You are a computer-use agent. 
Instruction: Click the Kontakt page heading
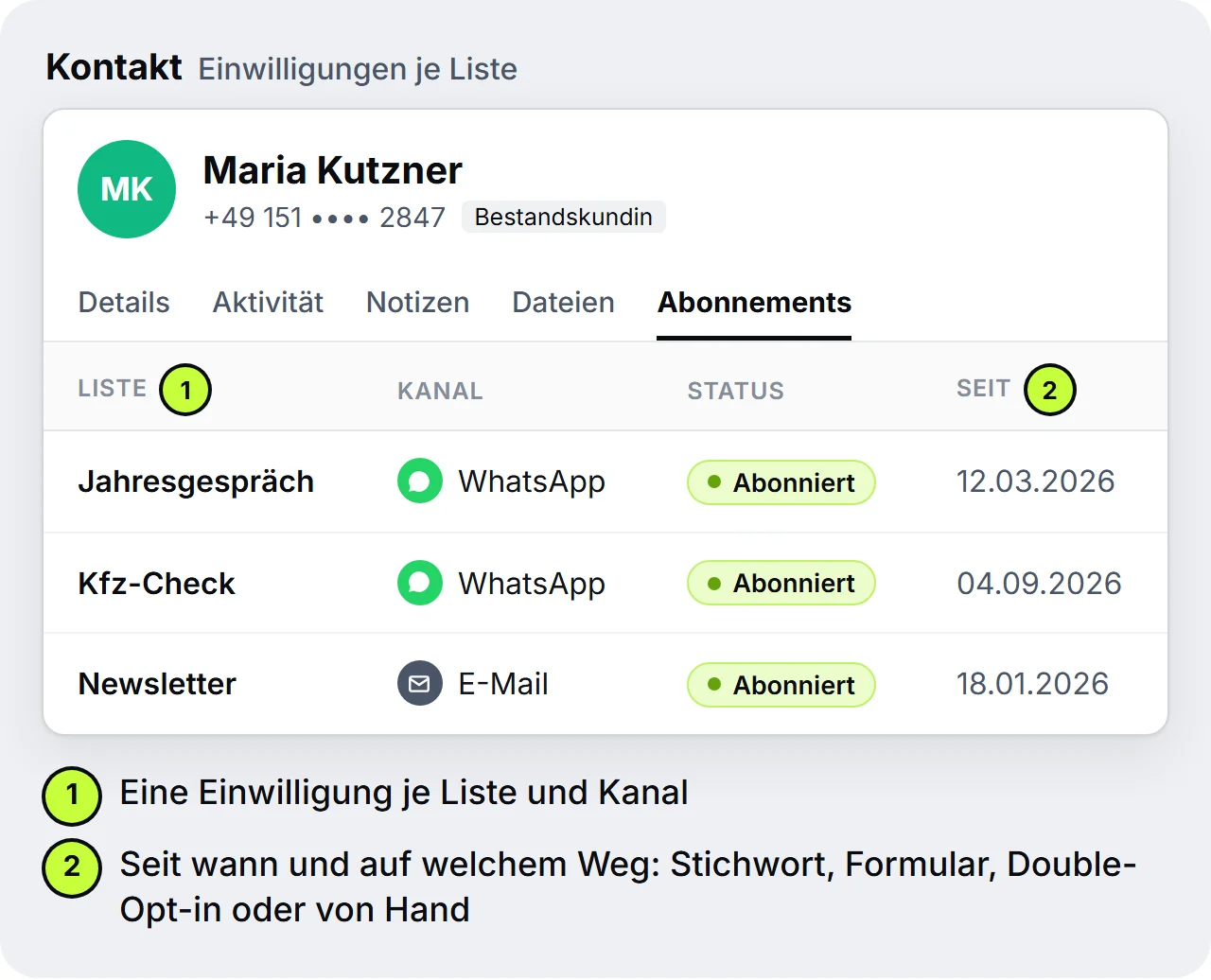[114, 67]
